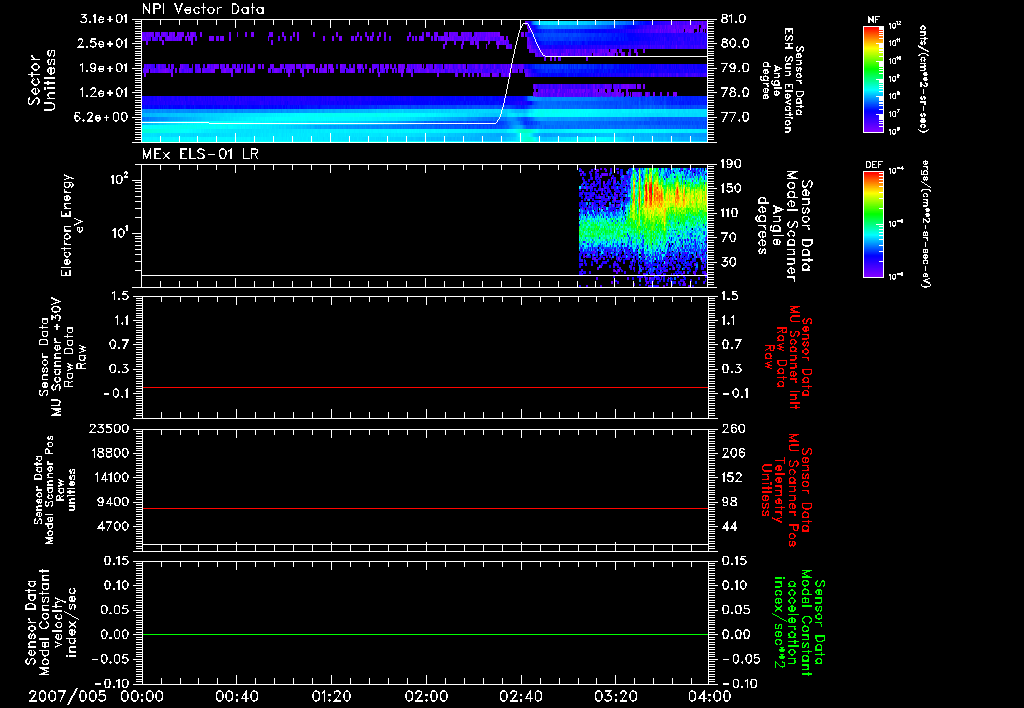Click the peak of white sun elevation curve
The height and width of the screenshot is (708, 1024).
(x=524, y=22)
